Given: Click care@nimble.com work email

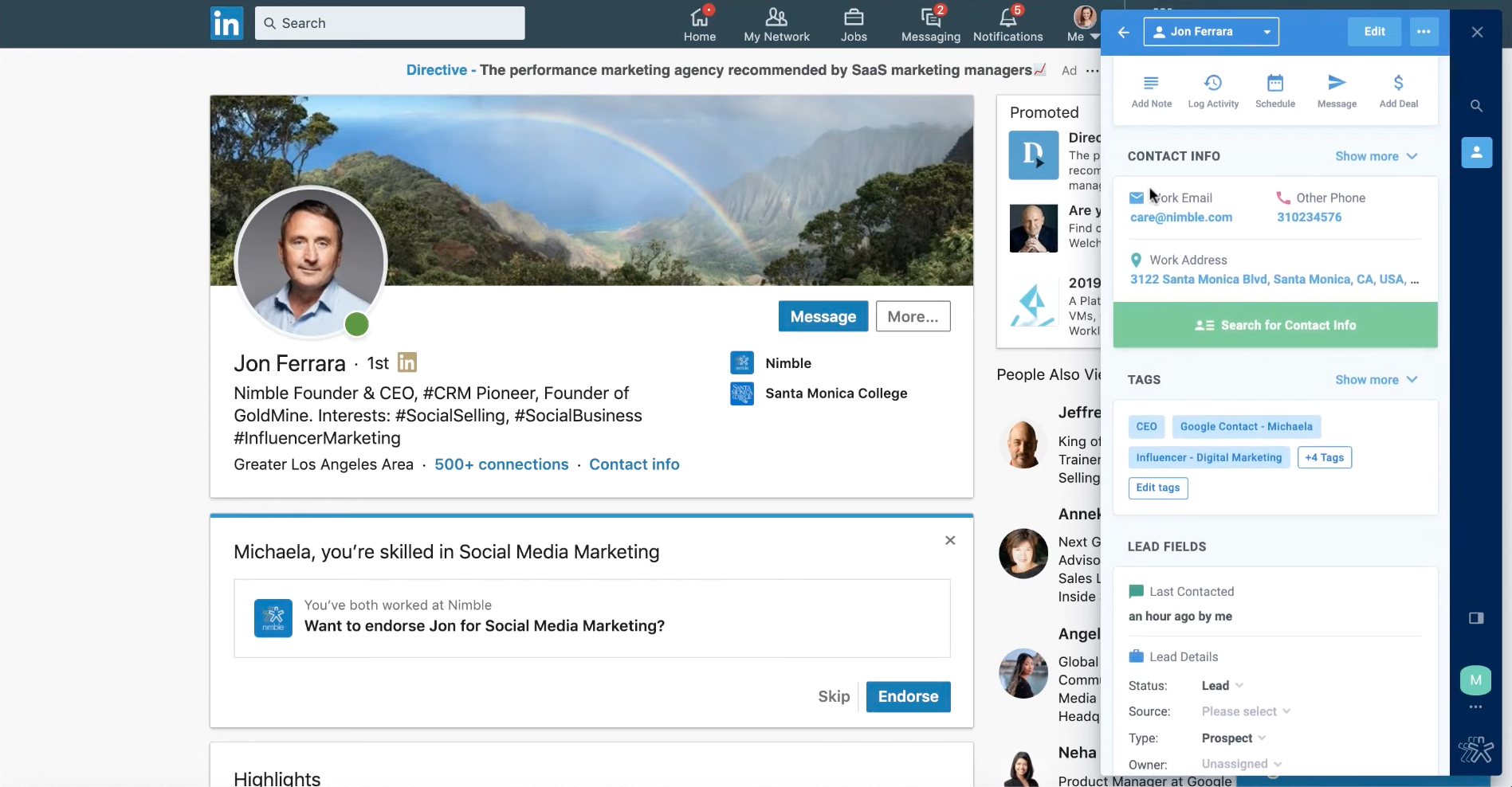Looking at the screenshot, I should pos(1181,217).
